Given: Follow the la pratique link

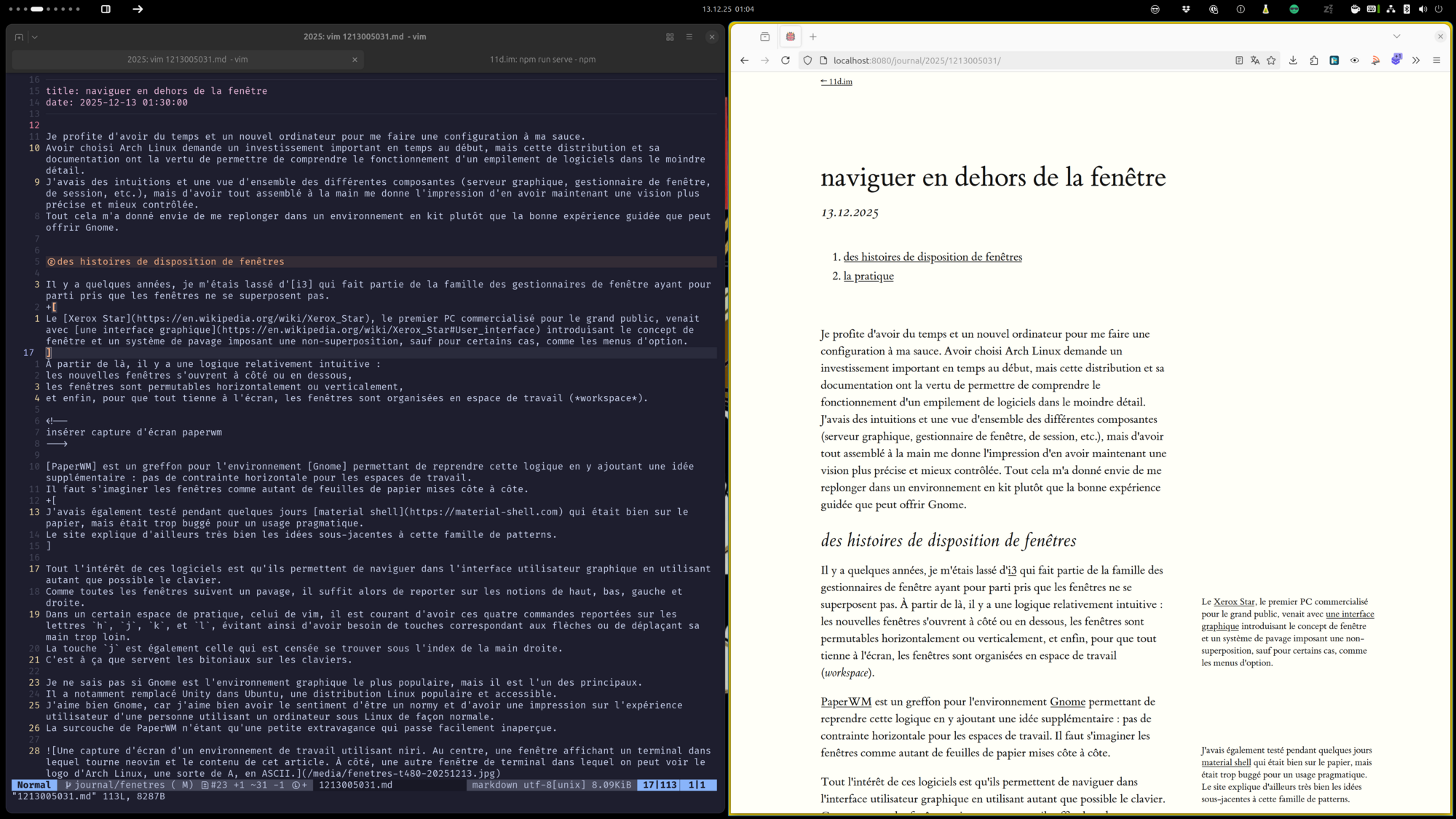Looking at the screenshot, I should 869,276.
